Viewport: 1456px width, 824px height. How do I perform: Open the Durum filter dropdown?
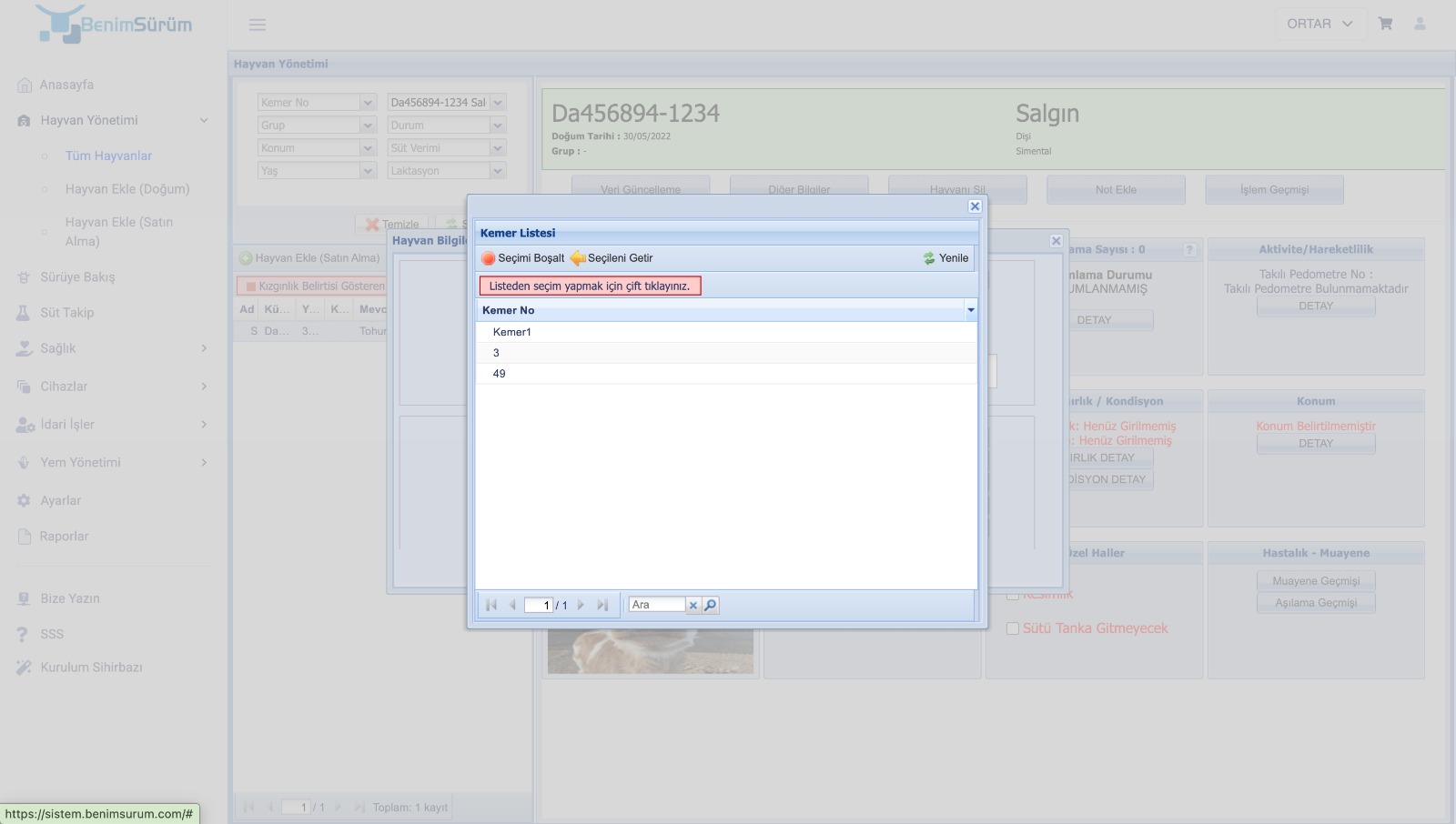tap(498, 126)
